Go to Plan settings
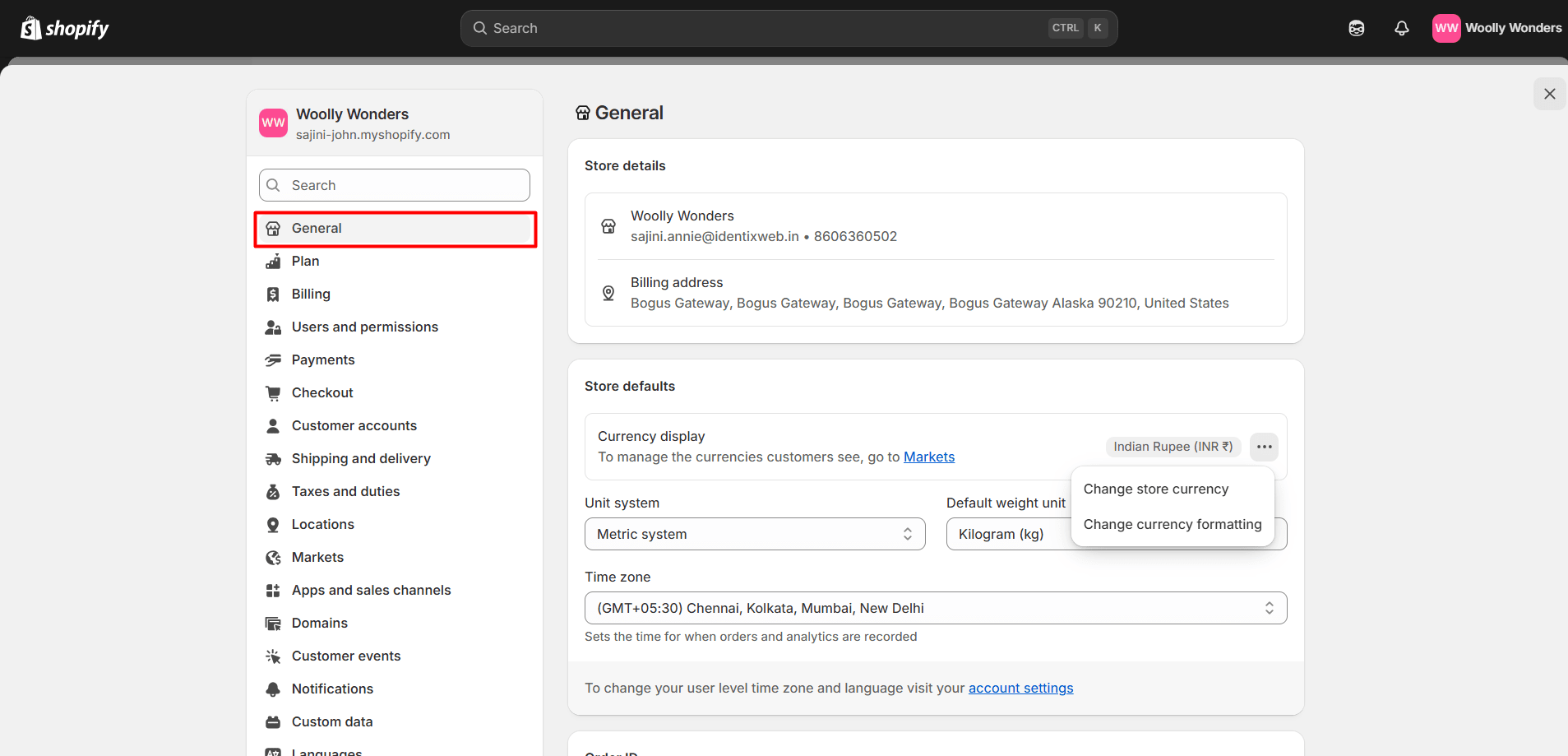Image resolution: width=1568 pixels, height=756 pixels. [x=395, y=262]
